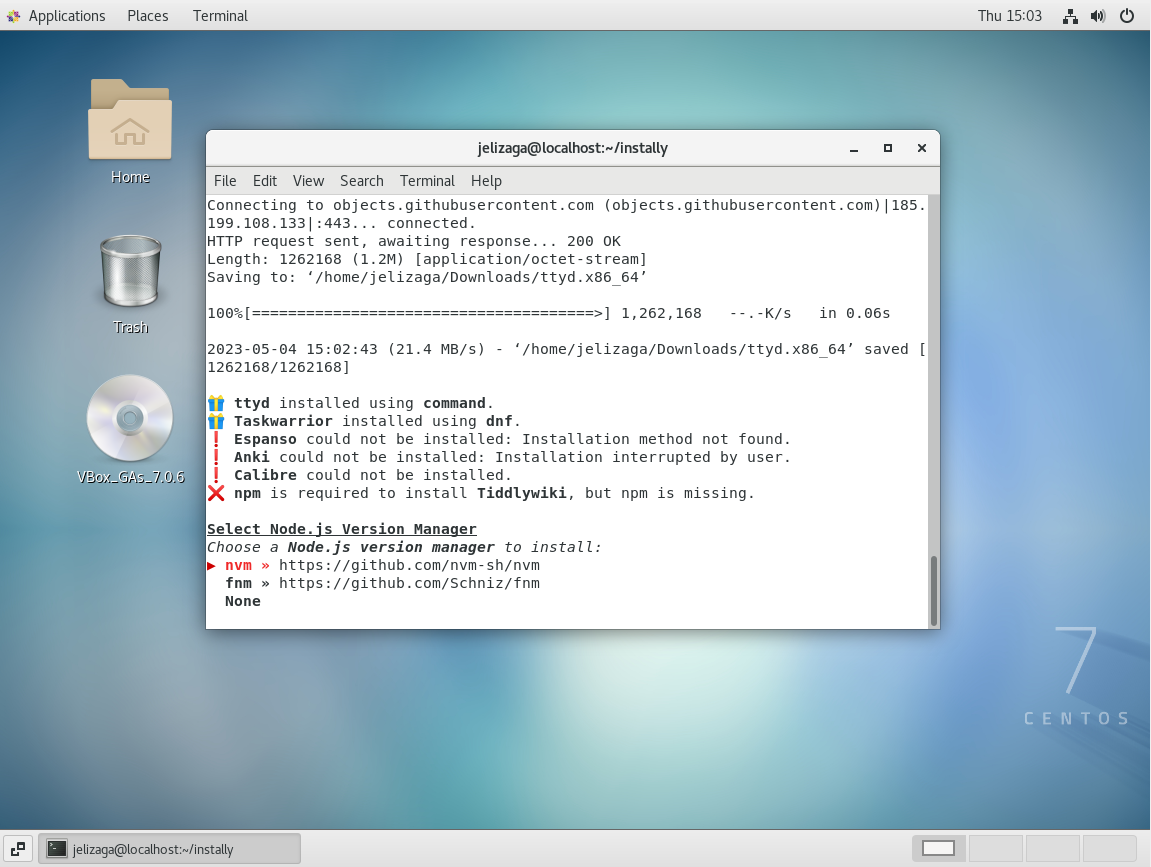Click 'Installation method not found' text

(x=656, y=439)
